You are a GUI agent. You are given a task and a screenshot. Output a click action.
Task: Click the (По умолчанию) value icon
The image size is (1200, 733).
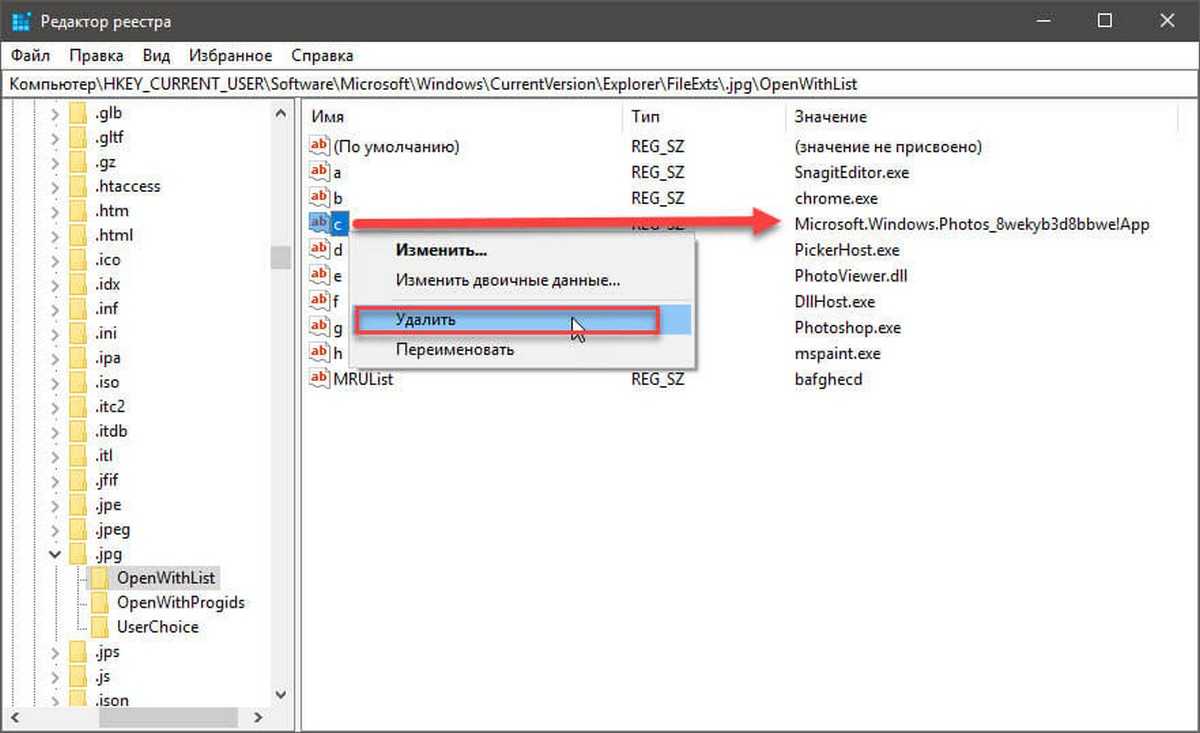(319, 147)
